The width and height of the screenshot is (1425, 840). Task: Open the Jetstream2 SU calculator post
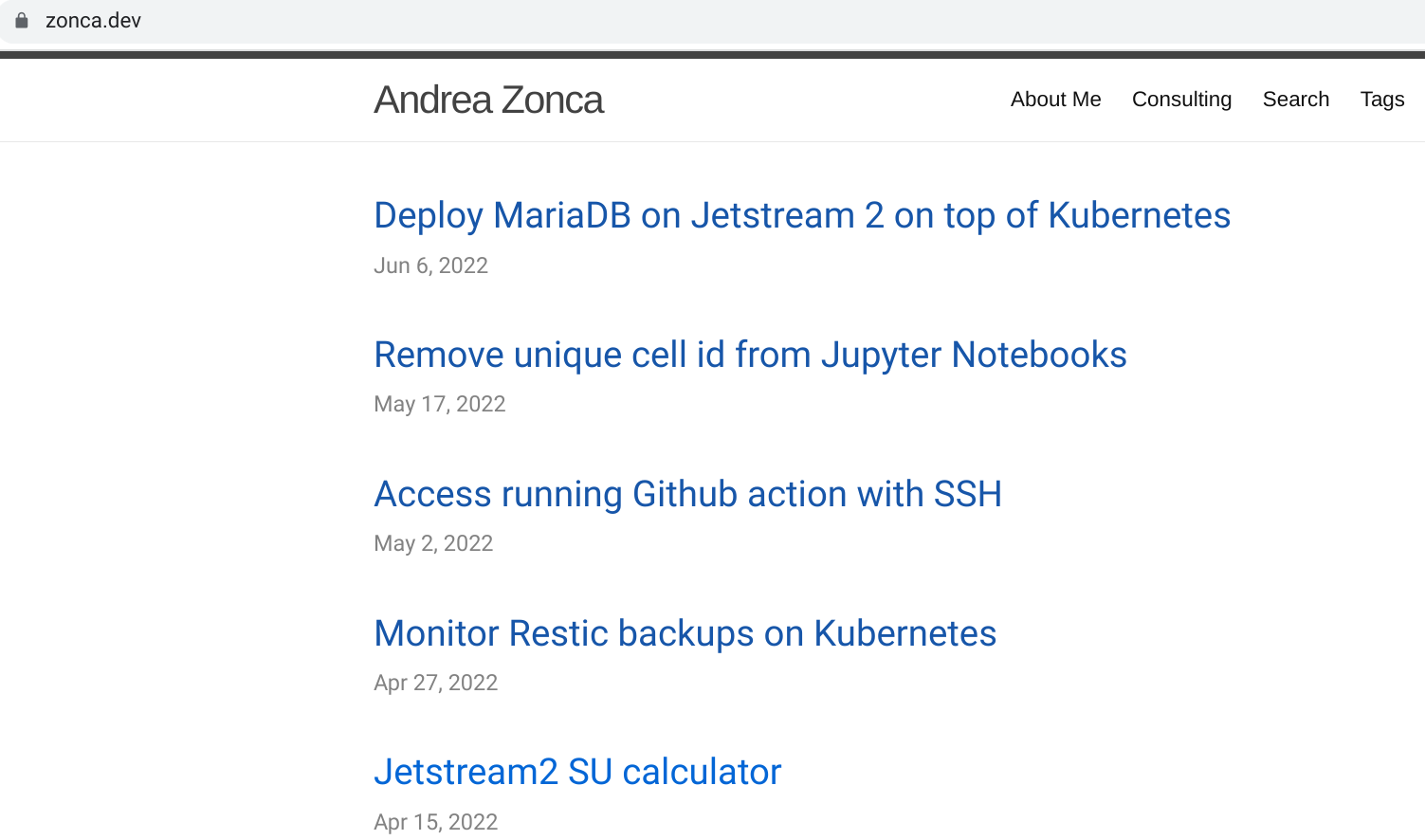tap(577, 772)
